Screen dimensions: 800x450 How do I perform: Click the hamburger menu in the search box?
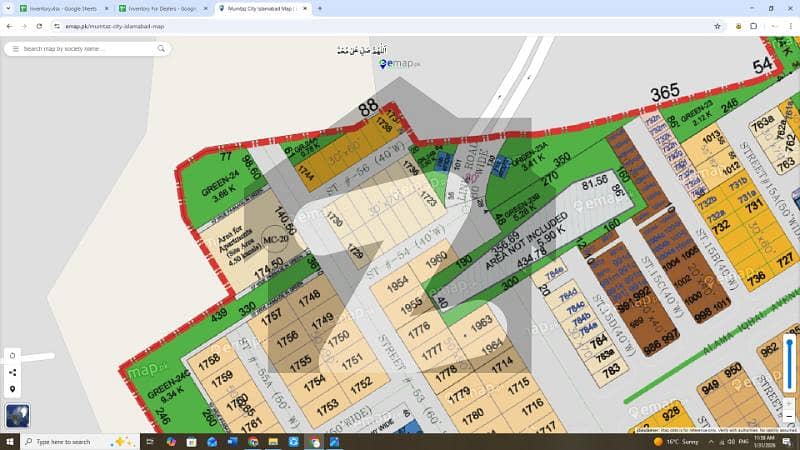click(13, 48)
